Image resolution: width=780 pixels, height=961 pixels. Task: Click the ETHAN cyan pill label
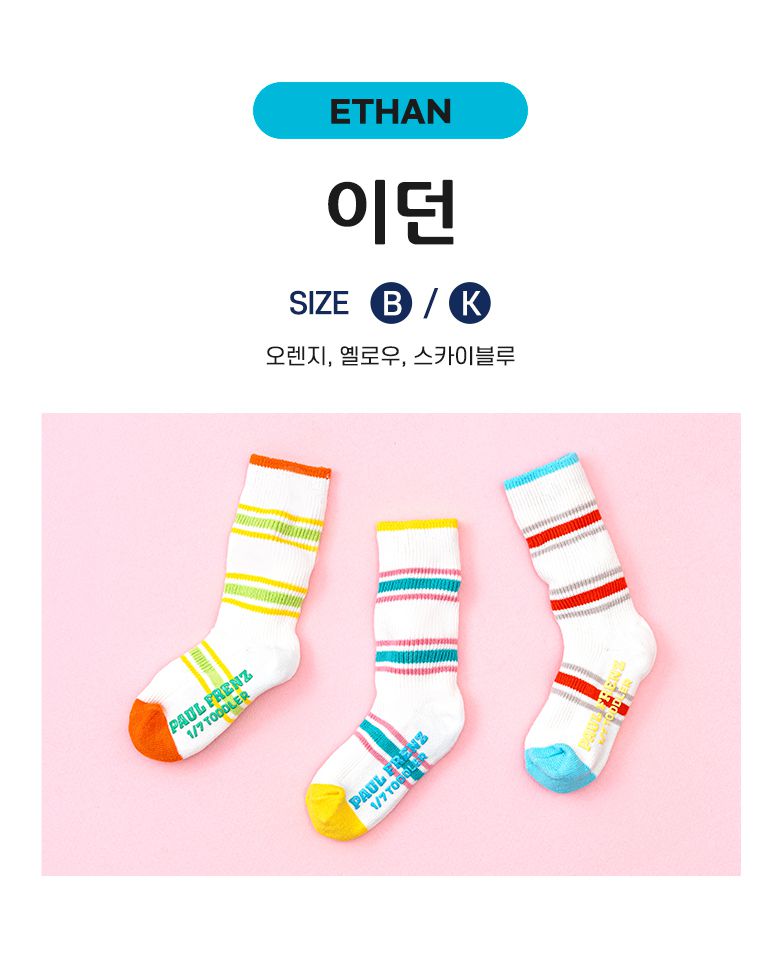[390, 110]
